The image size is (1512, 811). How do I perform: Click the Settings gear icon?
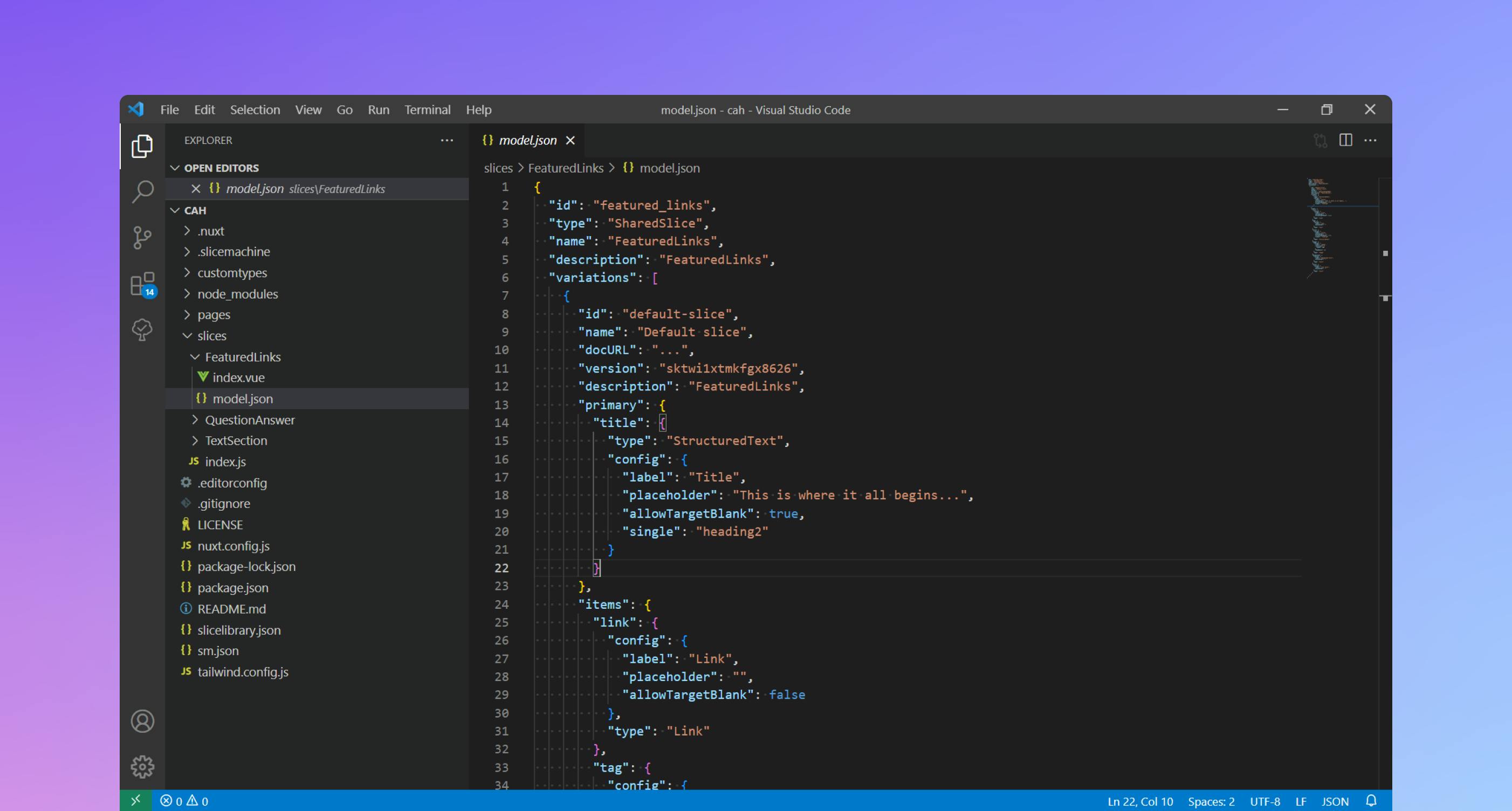coord(142,767)
